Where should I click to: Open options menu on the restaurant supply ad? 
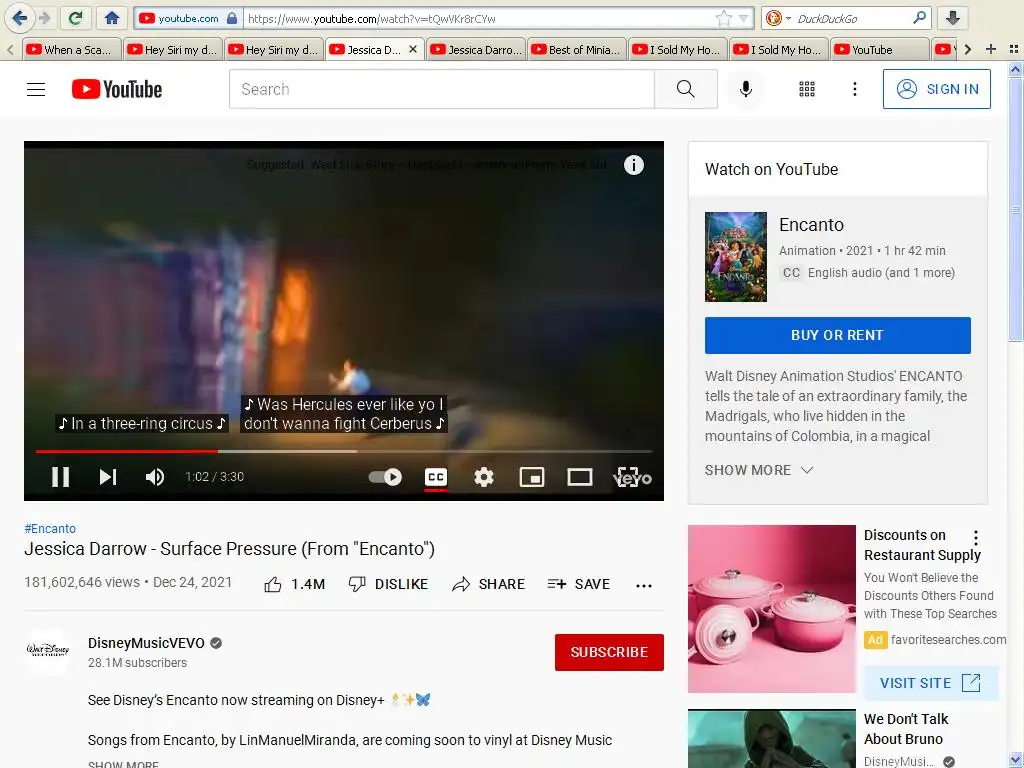(x=976, y=537)
